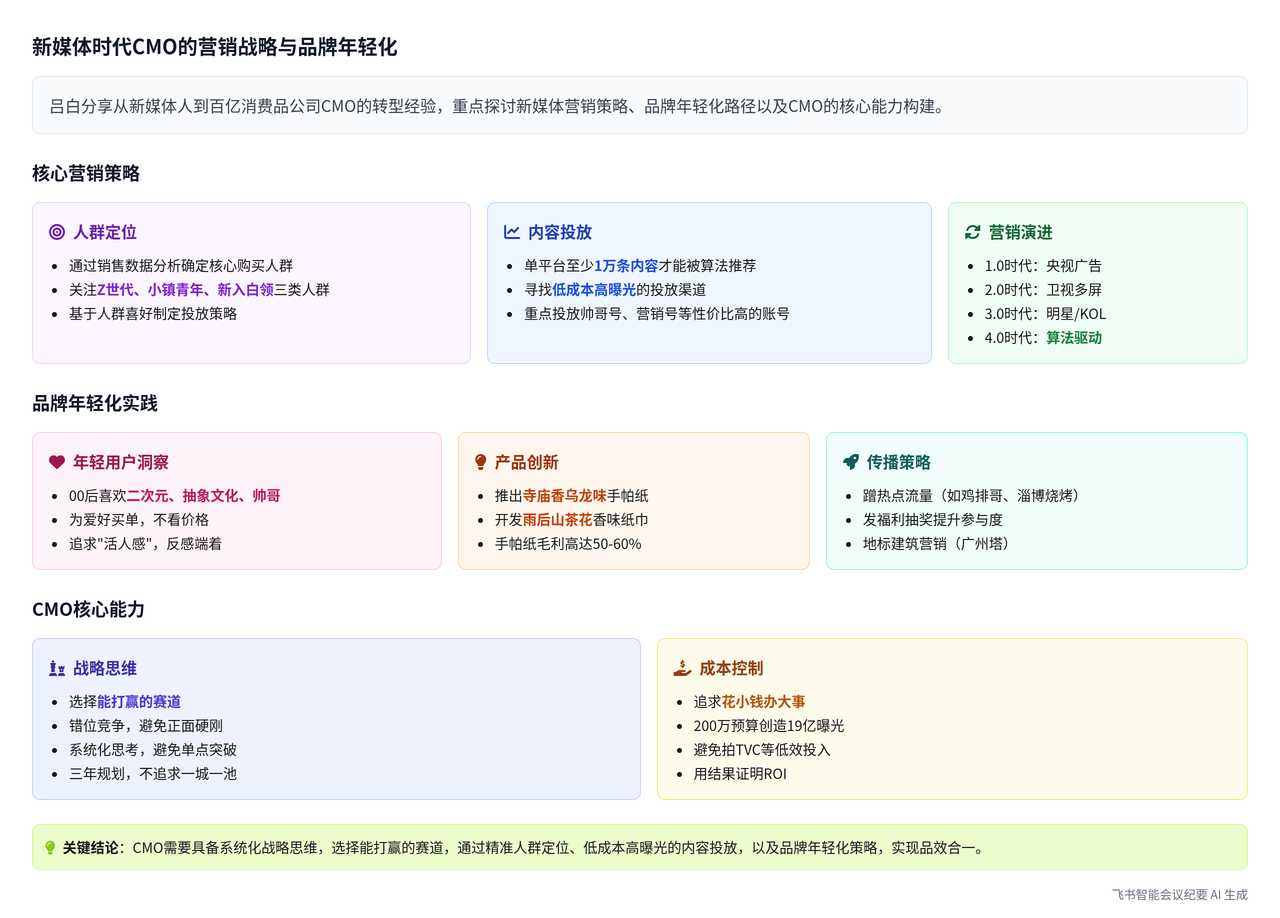1280x918 pixels.
Task: Click the highlighted text 低成本高曝光
Action: (594, 290)
